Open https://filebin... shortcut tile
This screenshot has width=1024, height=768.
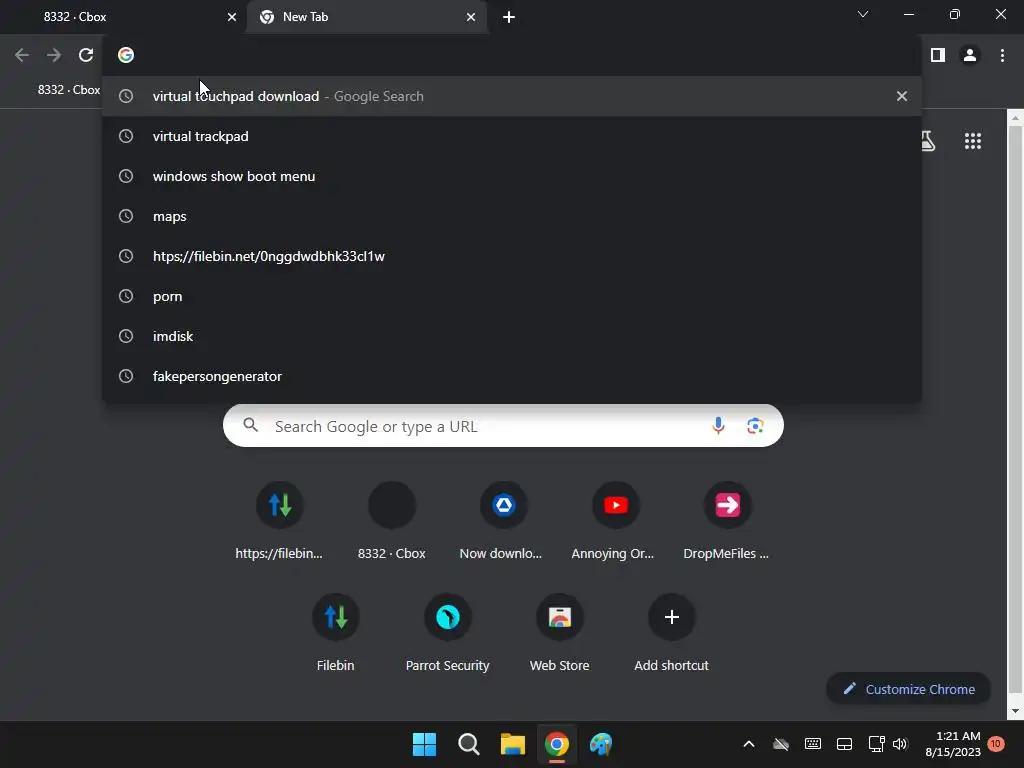[x=280, y=521]
